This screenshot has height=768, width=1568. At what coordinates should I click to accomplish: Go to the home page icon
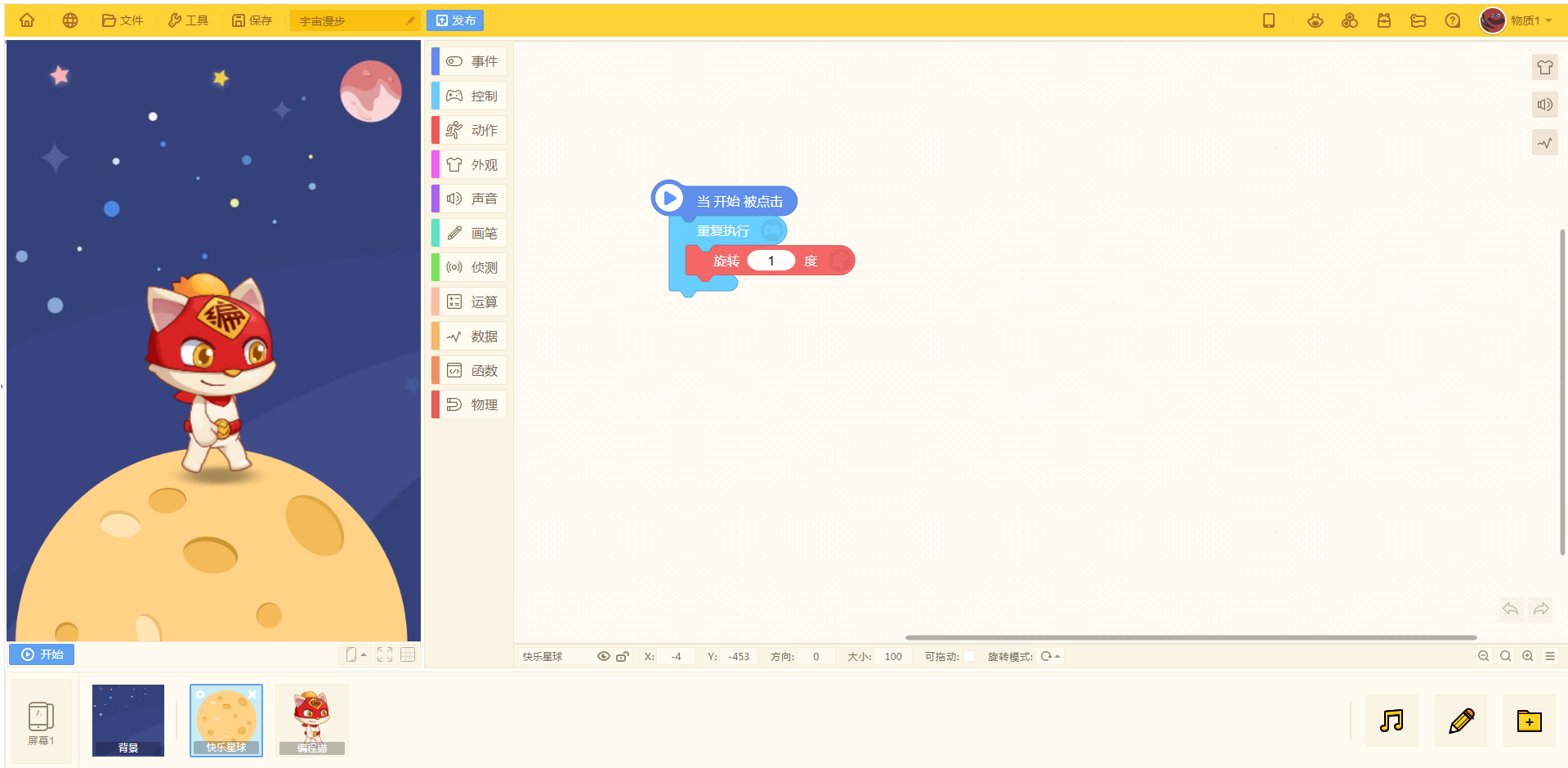[27, 20]
